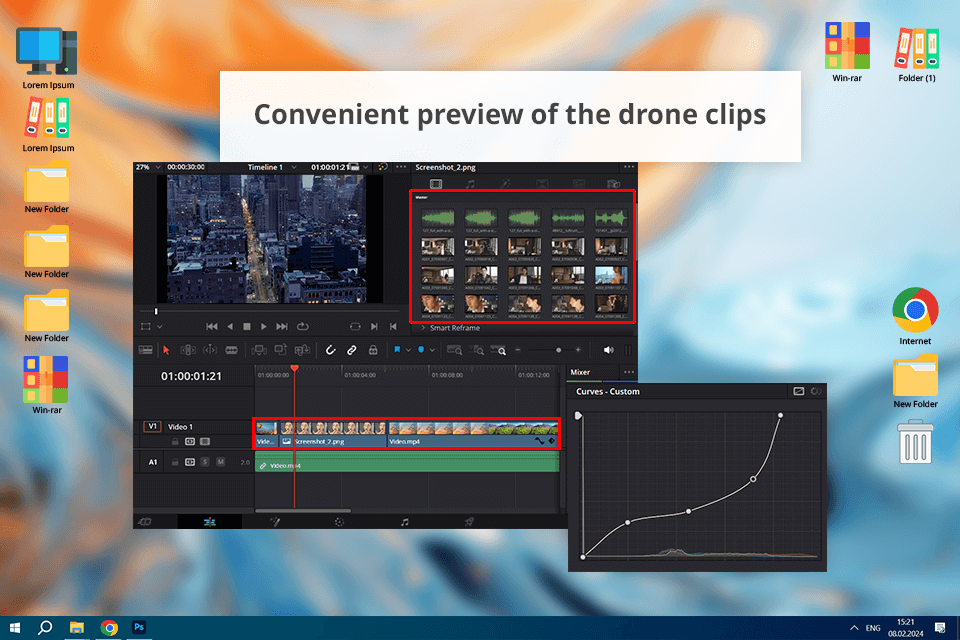Click the Replace Clip icon in toolbar
960x640 pixels.
302,350
